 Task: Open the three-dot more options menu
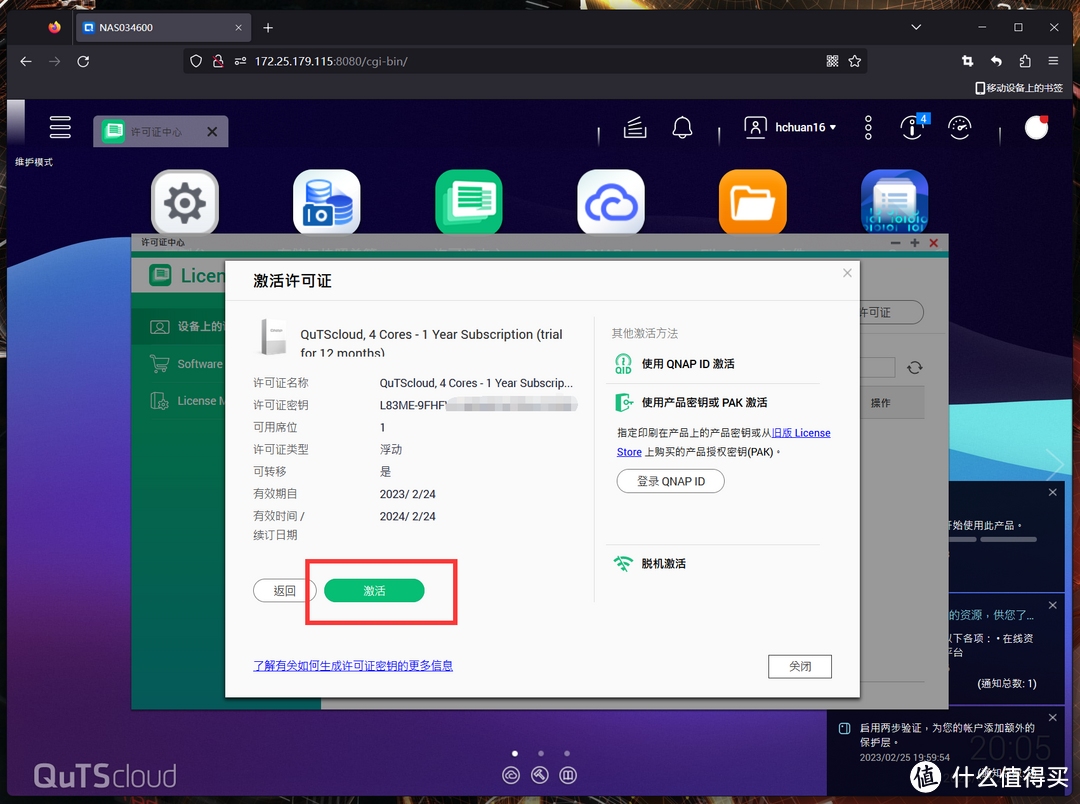[868, 127]
